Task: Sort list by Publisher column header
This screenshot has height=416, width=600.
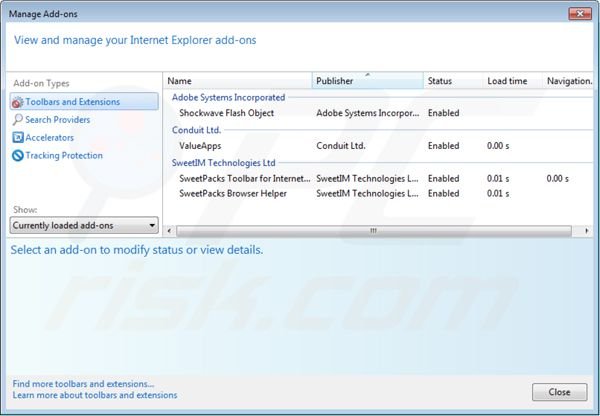Action: click(x=368, y=81)
